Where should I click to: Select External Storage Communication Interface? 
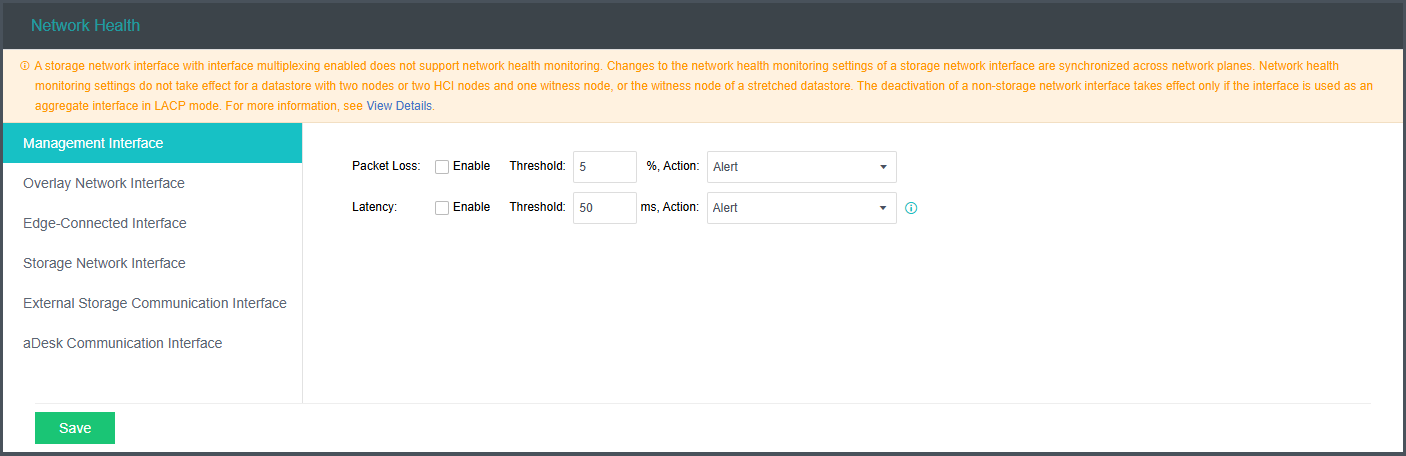(155, 303)
